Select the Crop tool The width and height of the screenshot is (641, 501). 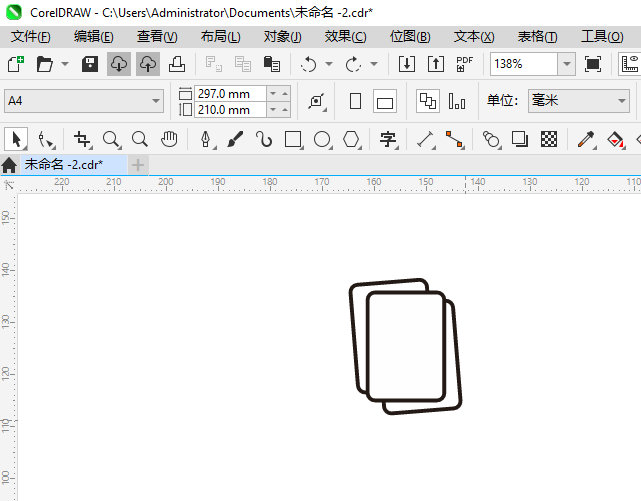pos(81,139)
